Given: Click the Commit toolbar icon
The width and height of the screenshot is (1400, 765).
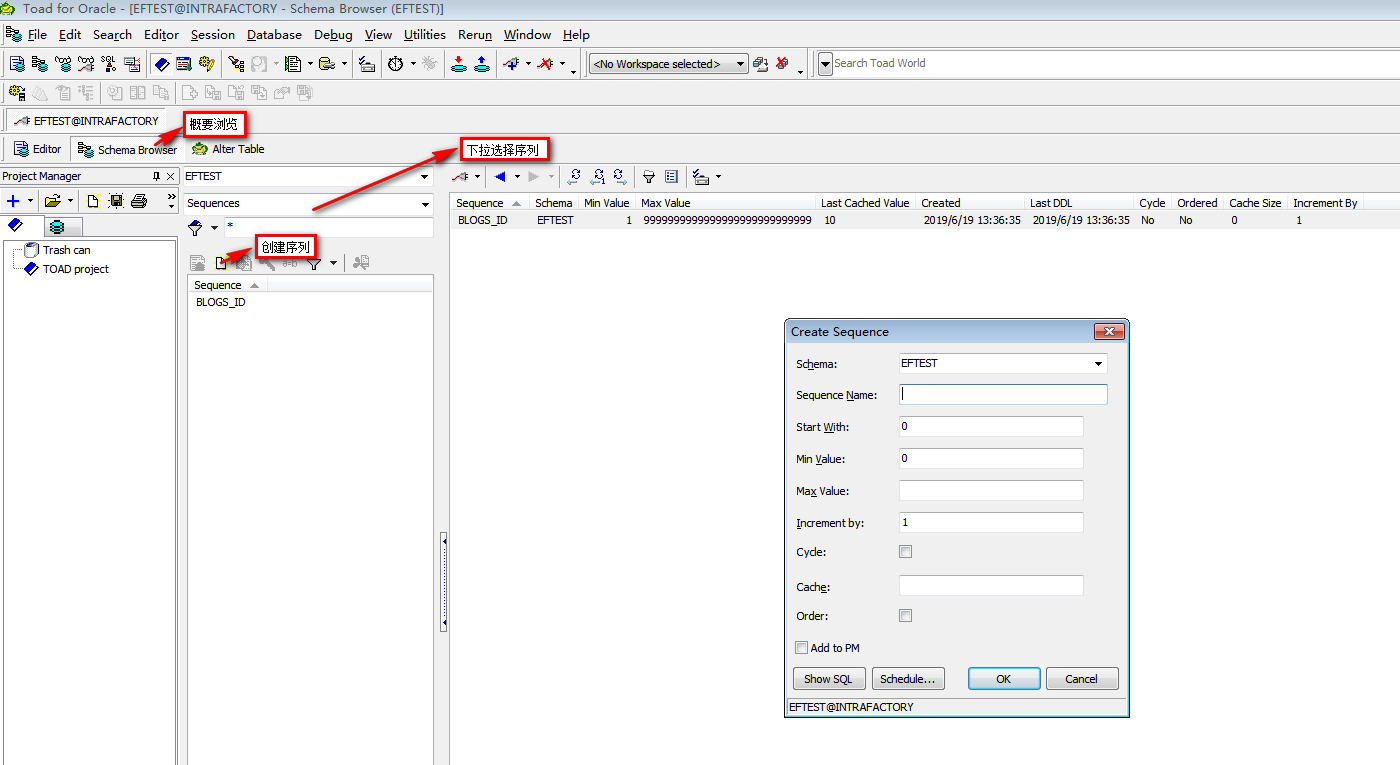Looking at the screenshot, I should coord(458,64).
